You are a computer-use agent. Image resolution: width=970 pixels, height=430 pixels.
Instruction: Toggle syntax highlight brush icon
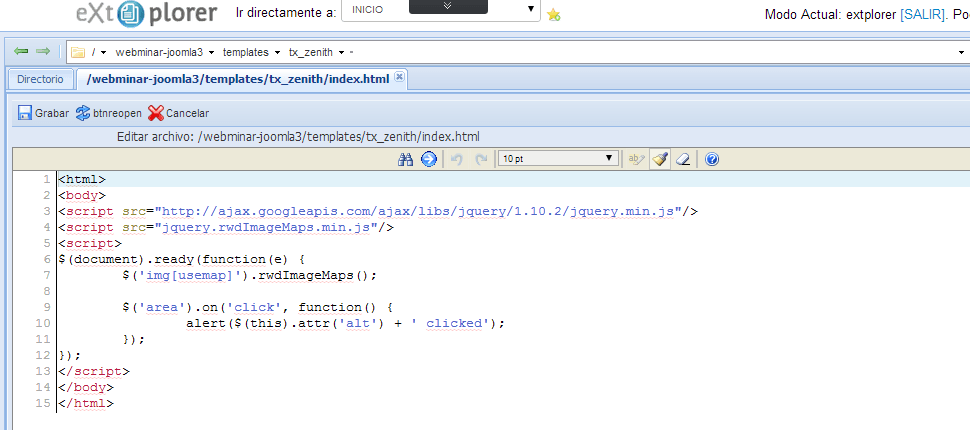[x=660, y=160]
